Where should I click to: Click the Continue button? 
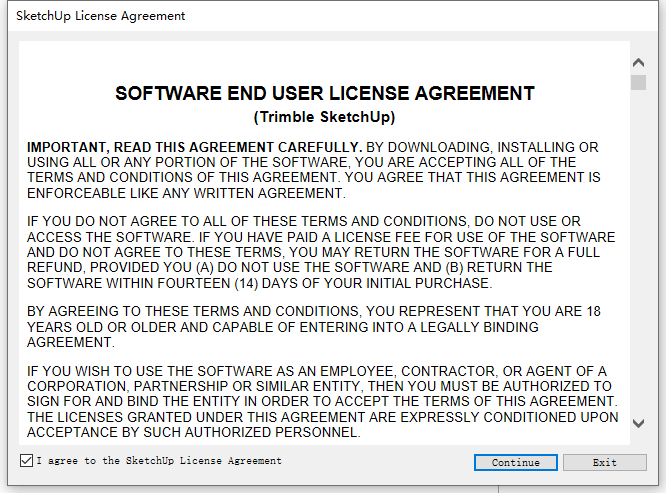516,462
